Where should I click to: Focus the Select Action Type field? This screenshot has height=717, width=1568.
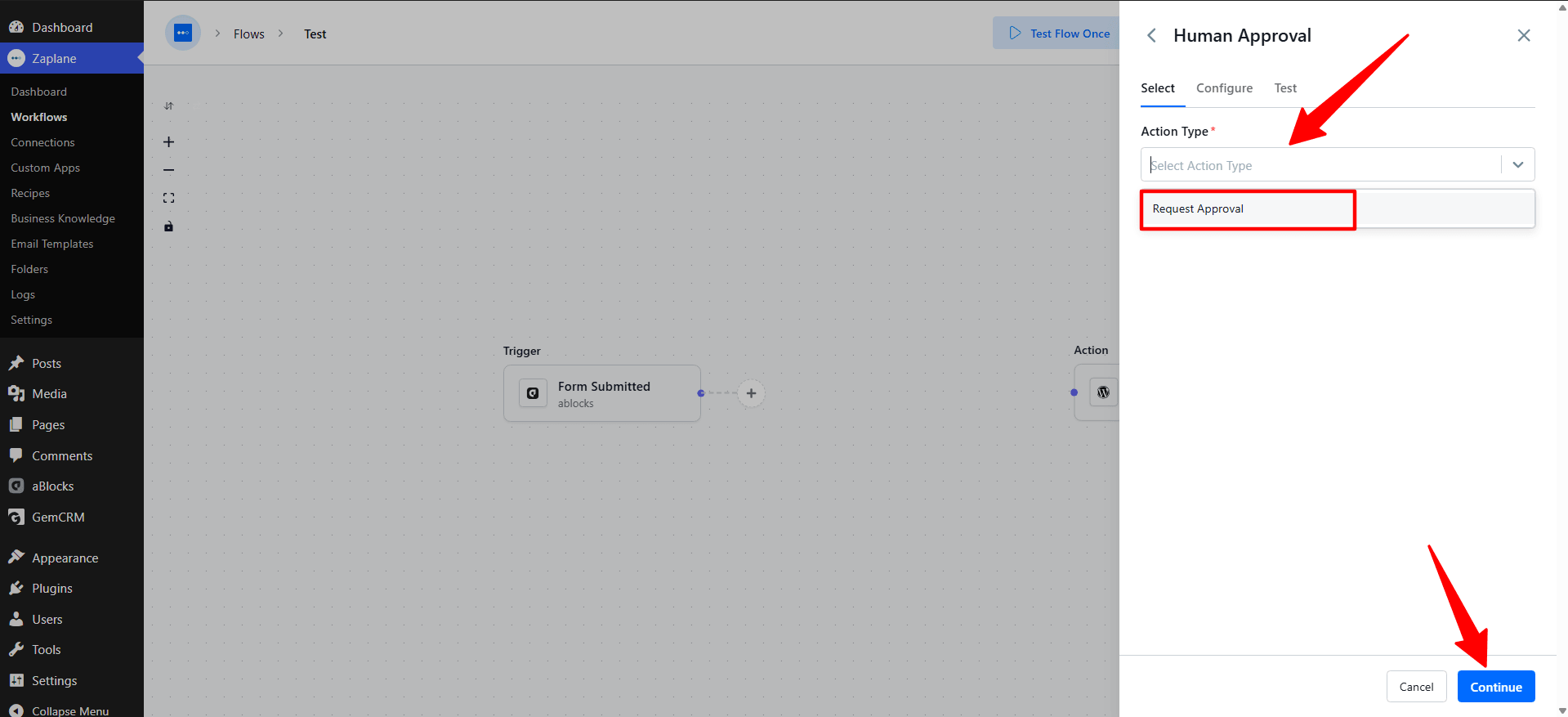tap(1320, 165)
